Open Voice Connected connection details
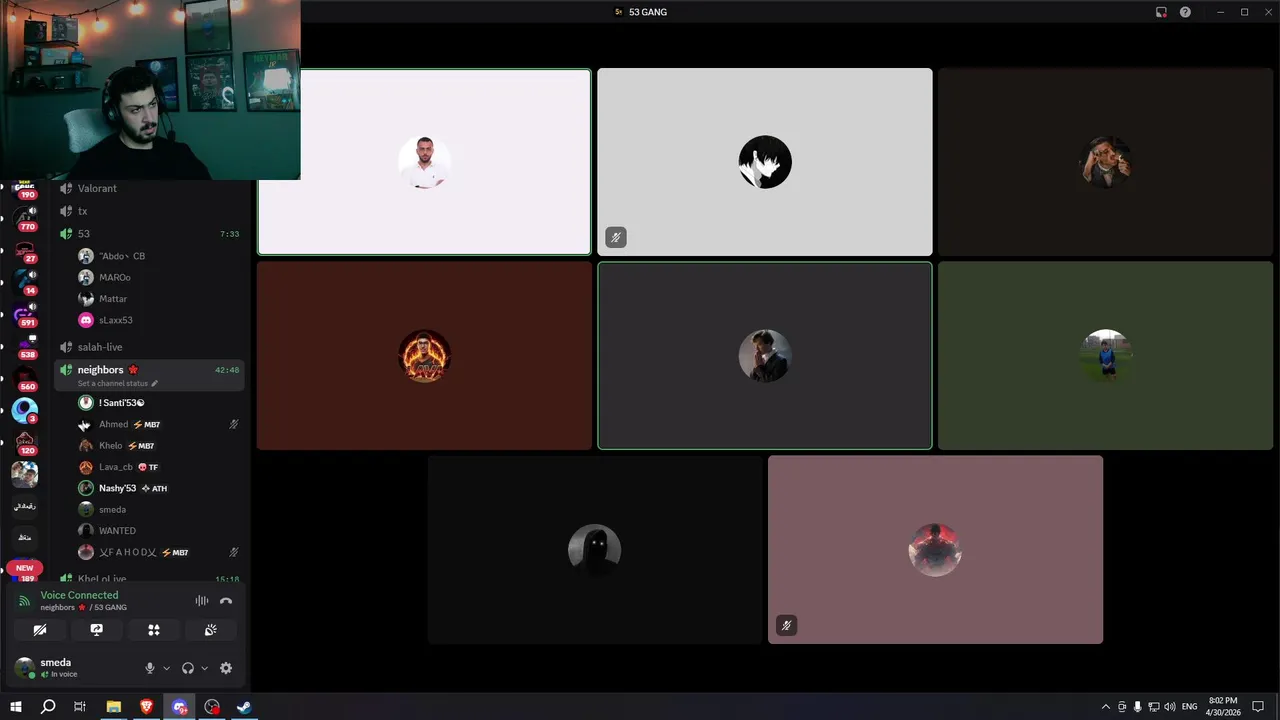The image size is (1280, 720). (x=79, y=595)
